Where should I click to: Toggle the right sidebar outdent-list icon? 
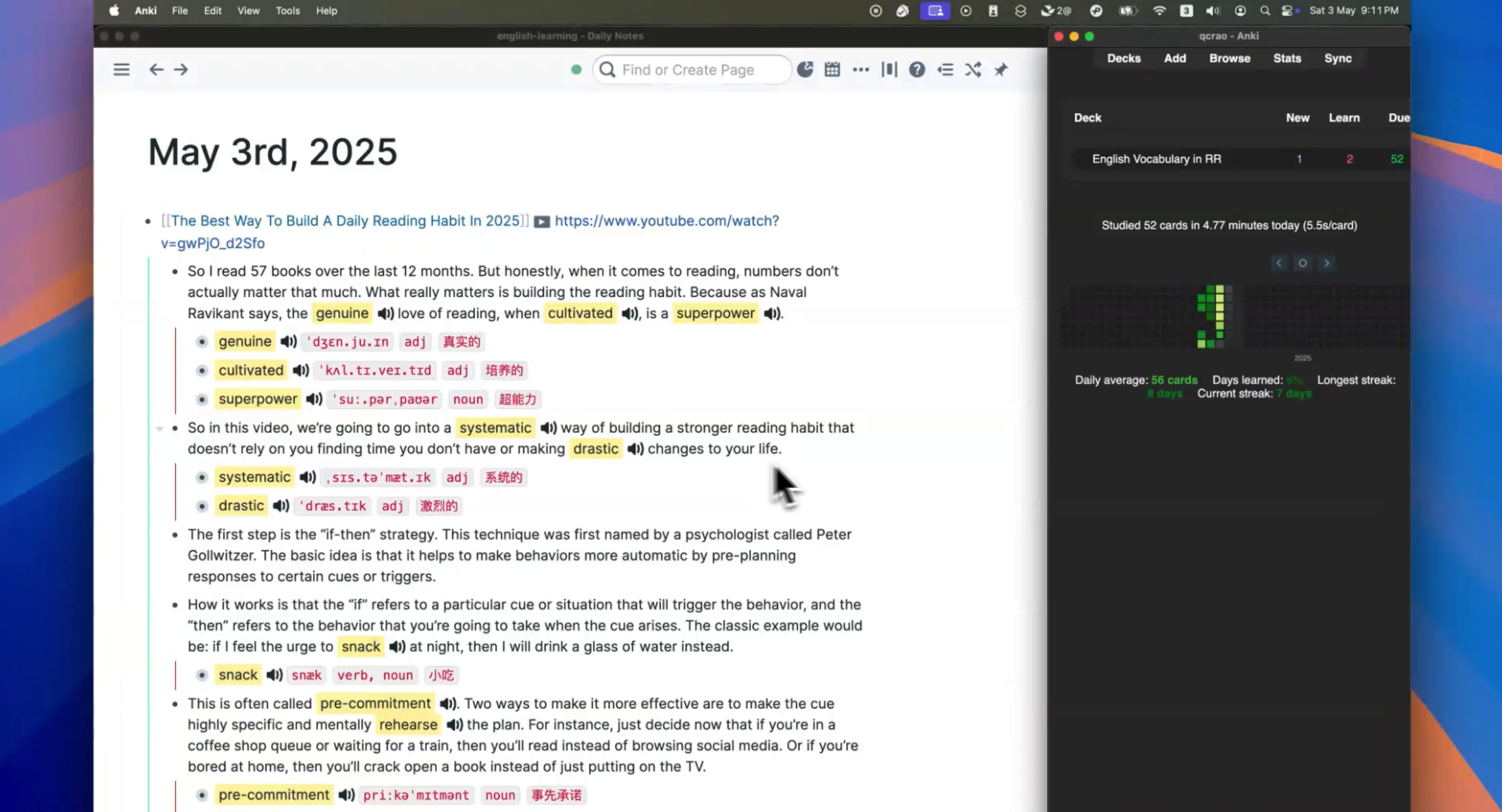[945, 69]
